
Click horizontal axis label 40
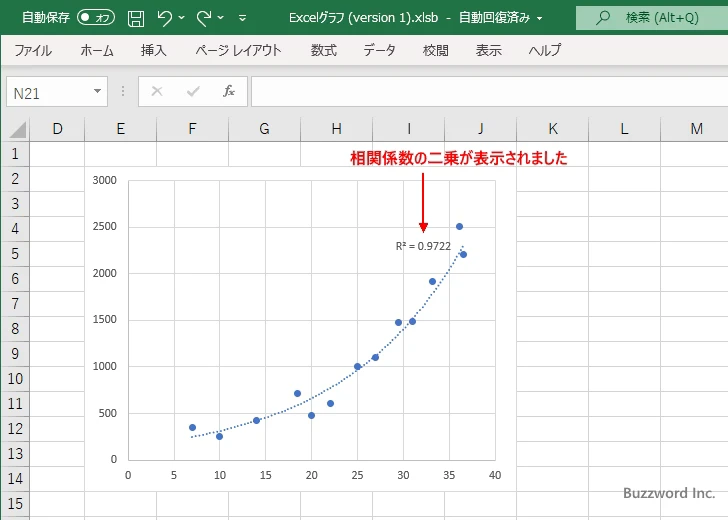495,475
